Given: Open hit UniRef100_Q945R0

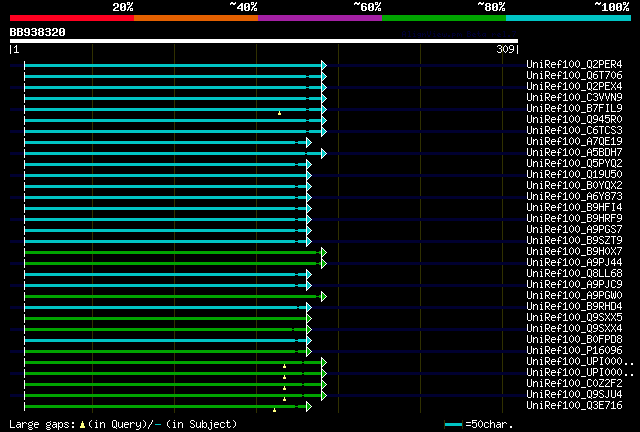Looking at the screenshot, I should [x=574, y=119].
